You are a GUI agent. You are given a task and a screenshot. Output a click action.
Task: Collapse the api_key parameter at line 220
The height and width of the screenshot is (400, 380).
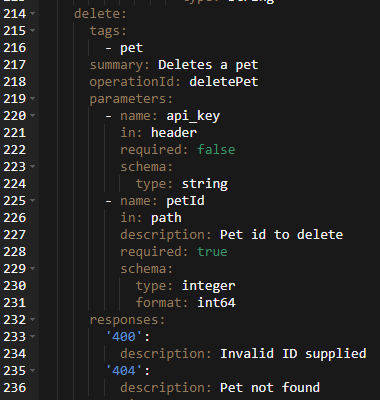point(32,116)
